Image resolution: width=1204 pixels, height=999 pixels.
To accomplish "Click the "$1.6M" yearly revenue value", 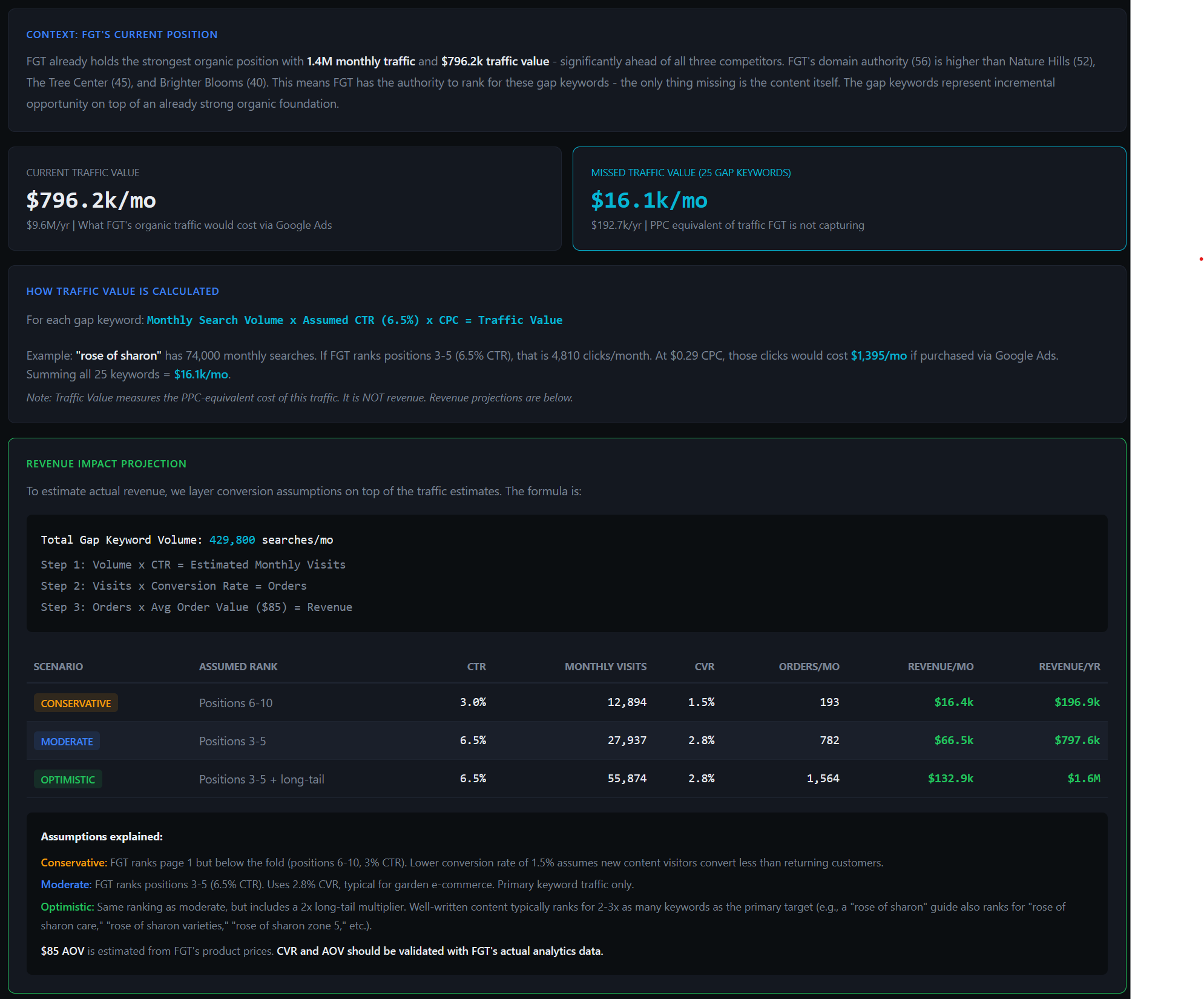I will pos(1084,778).
